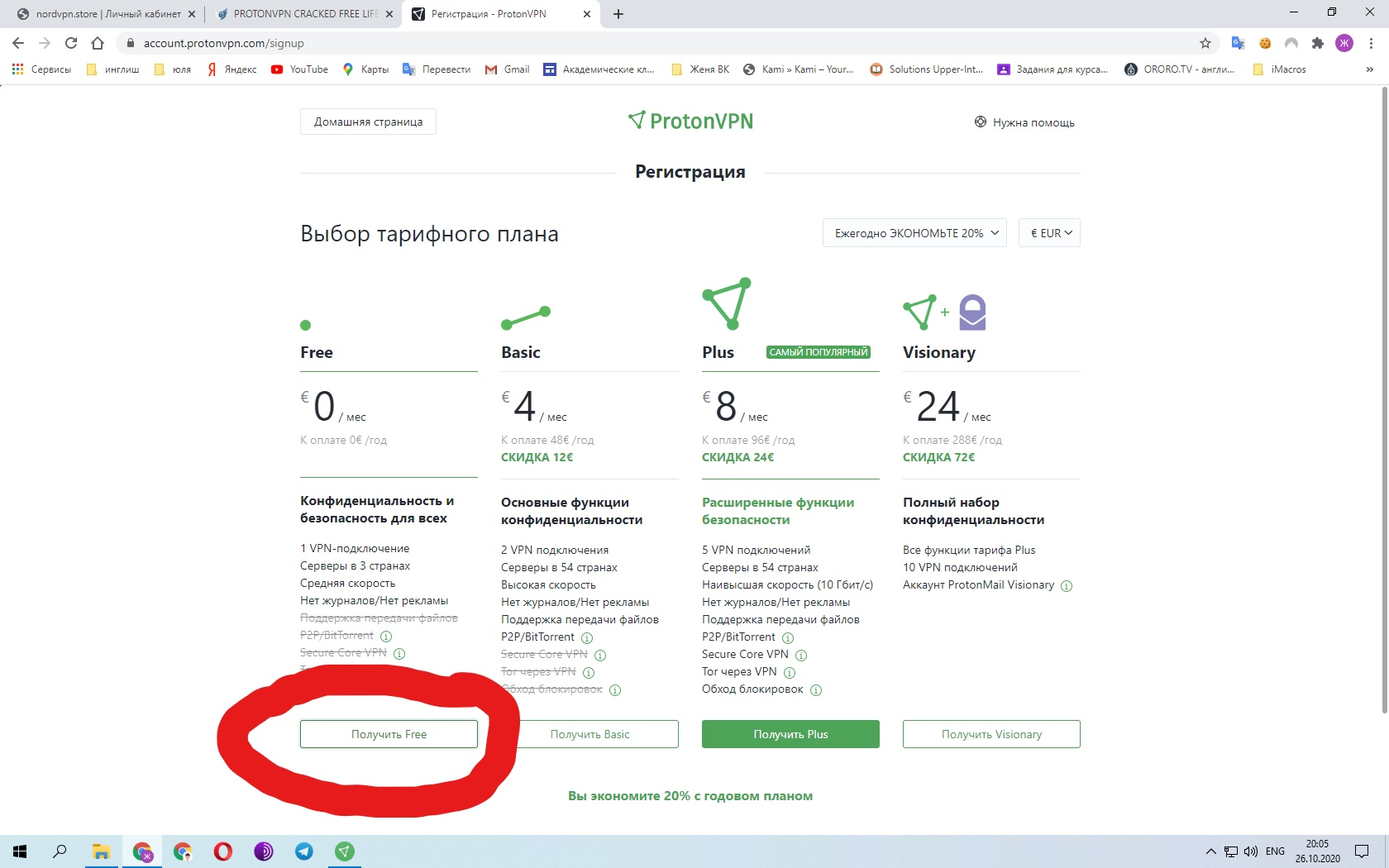Show info for P2P/BitTorrent in Basic plan
This screenshot has height=868, width=1389.
(587, 638)
